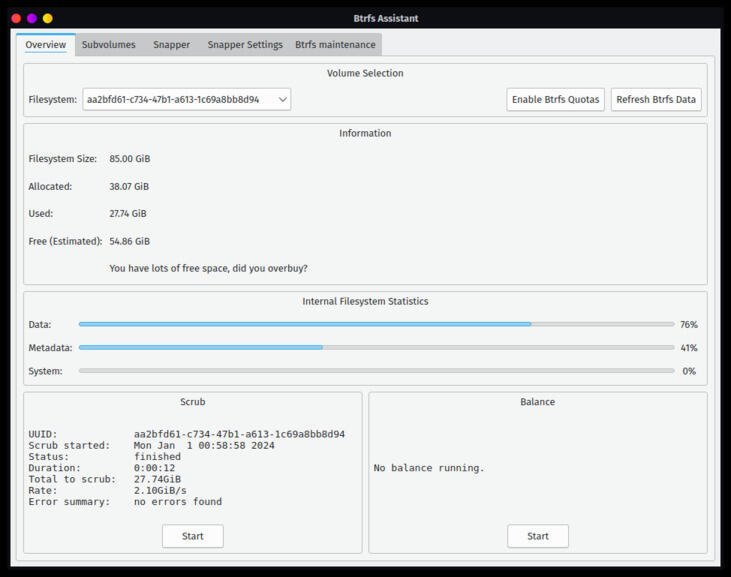Click the System usage progress bar
The image size is (731, 577).
[x=376, y=371]
